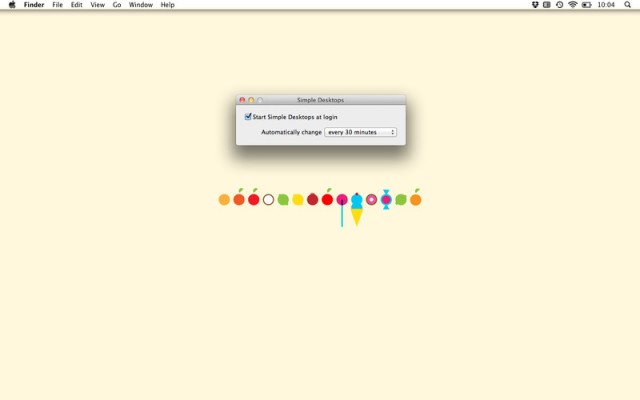
Task: Click the blue-wrapped candy on the wallpaper
Action: click(386, 200)
